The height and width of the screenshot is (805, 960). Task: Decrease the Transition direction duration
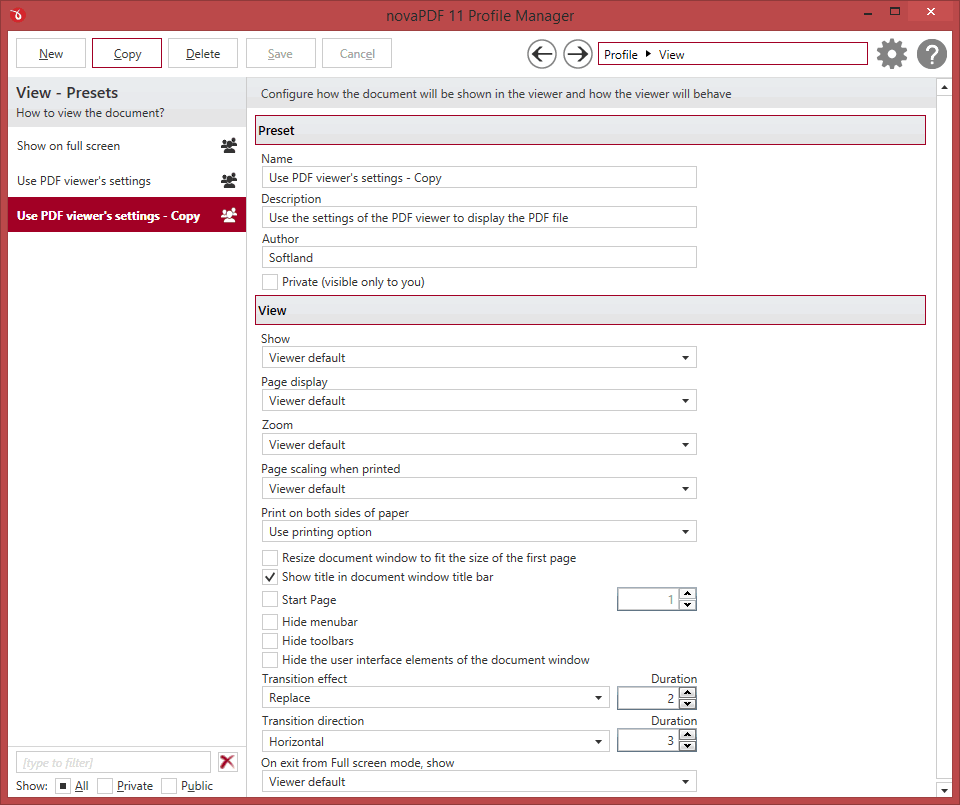tap(688, 746)
